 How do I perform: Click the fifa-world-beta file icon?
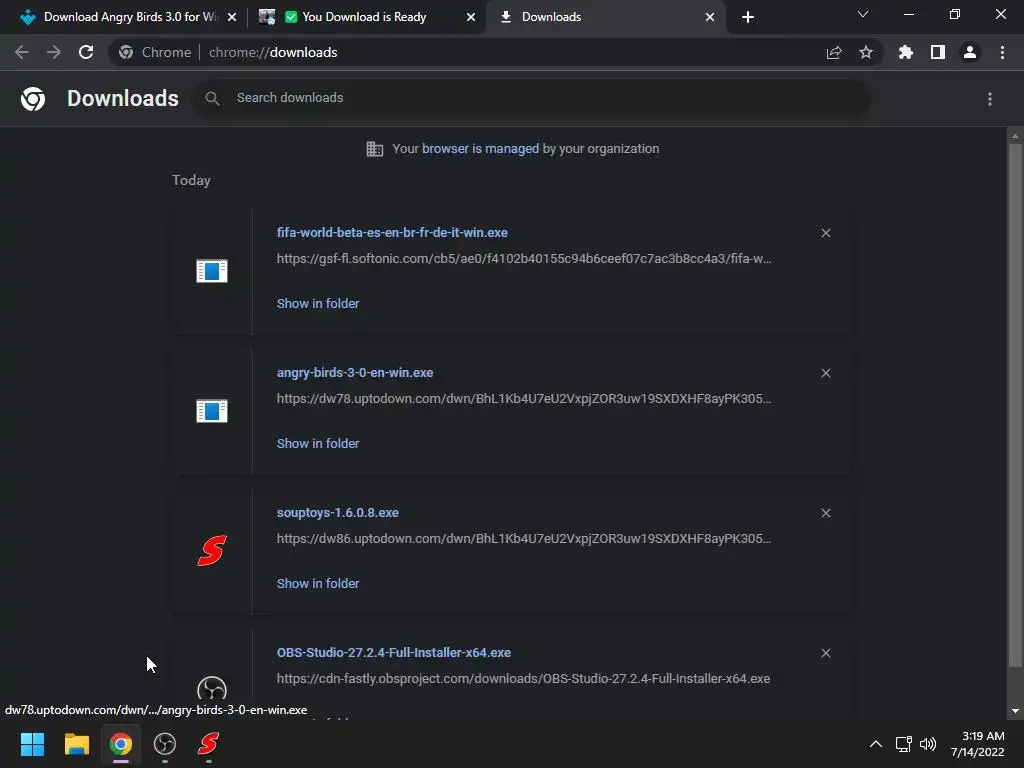[212, 270]
